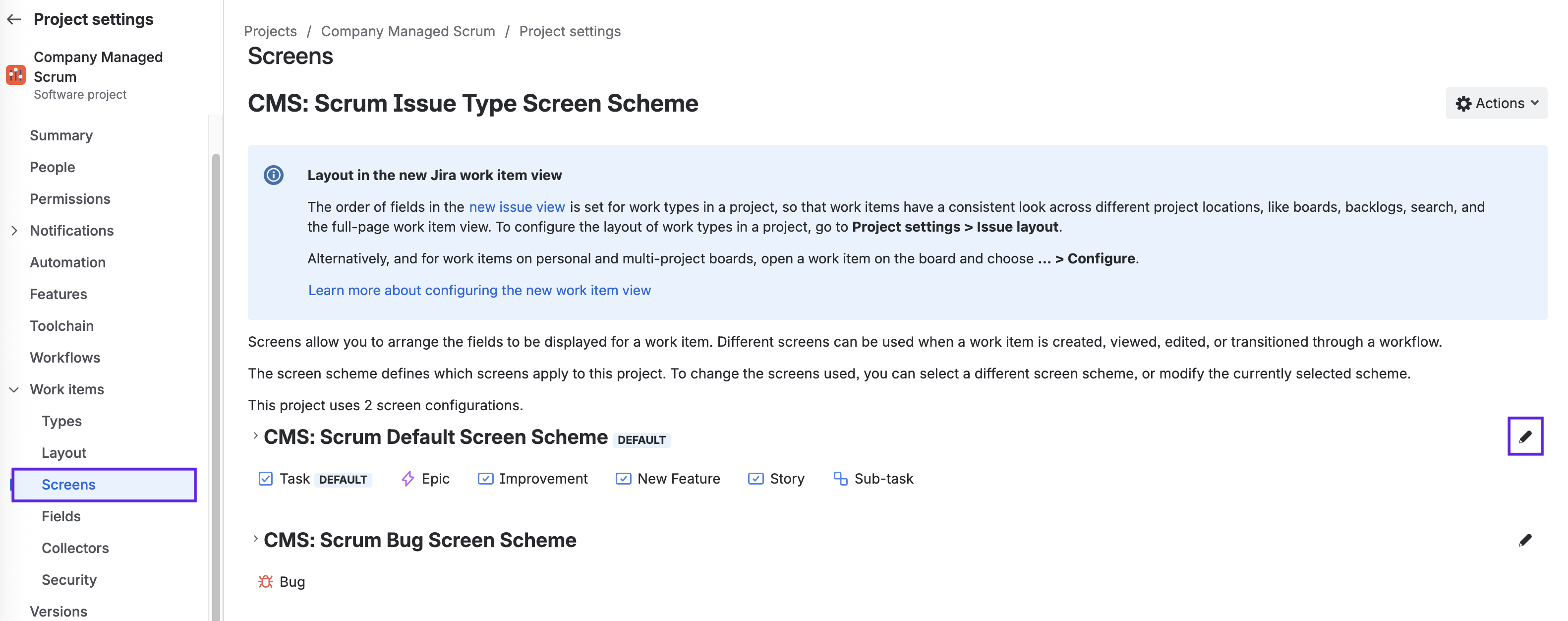The height and width of the screenshot is (621, 1568).
Task: Click the info icon in the layout banner
Action: (x=273, y=176)
